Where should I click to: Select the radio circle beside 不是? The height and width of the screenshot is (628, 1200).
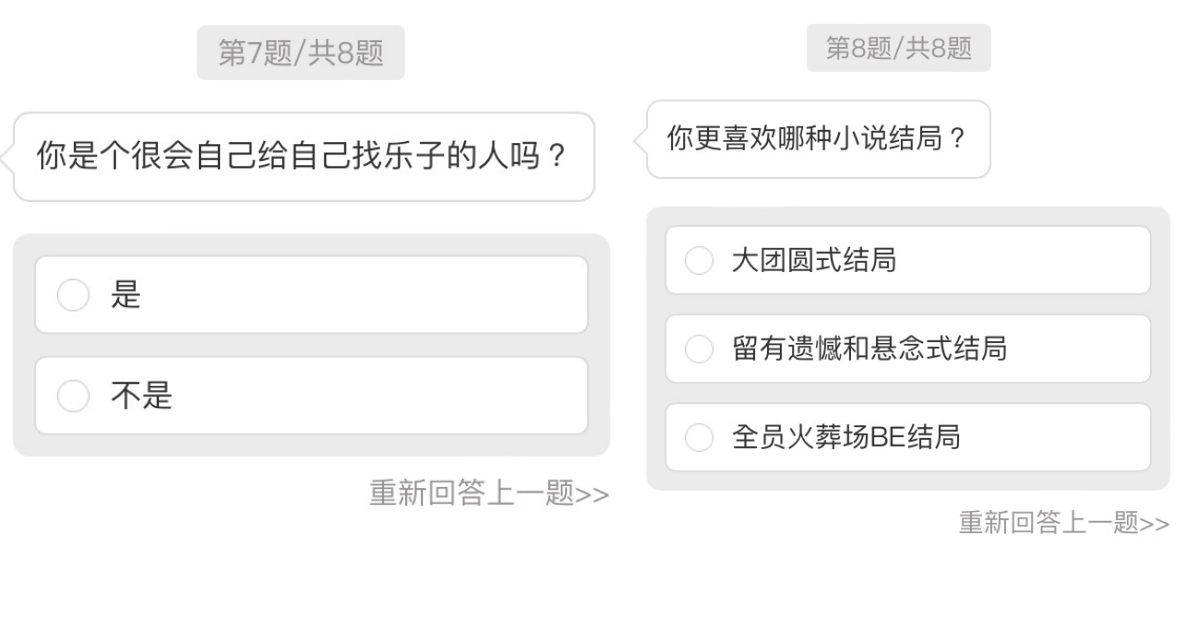(73, 396)
